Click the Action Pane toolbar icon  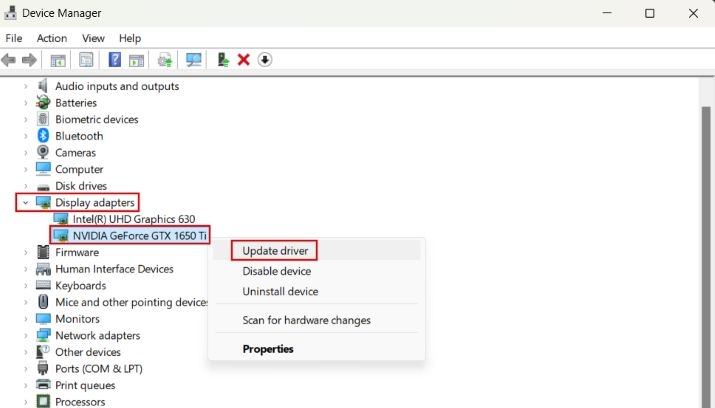pos(136,60)
